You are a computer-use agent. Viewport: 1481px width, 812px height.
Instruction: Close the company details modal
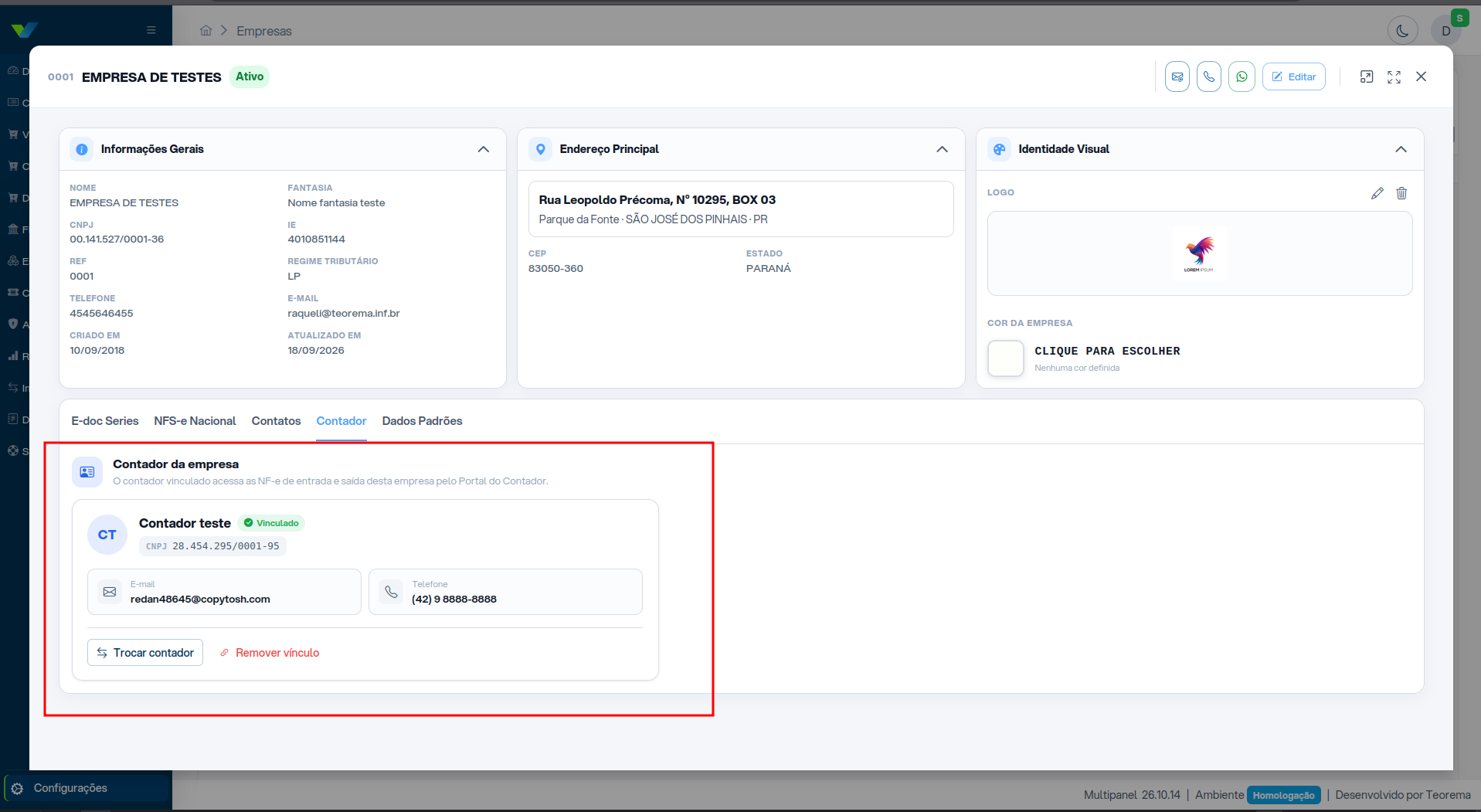(1421, 76)
